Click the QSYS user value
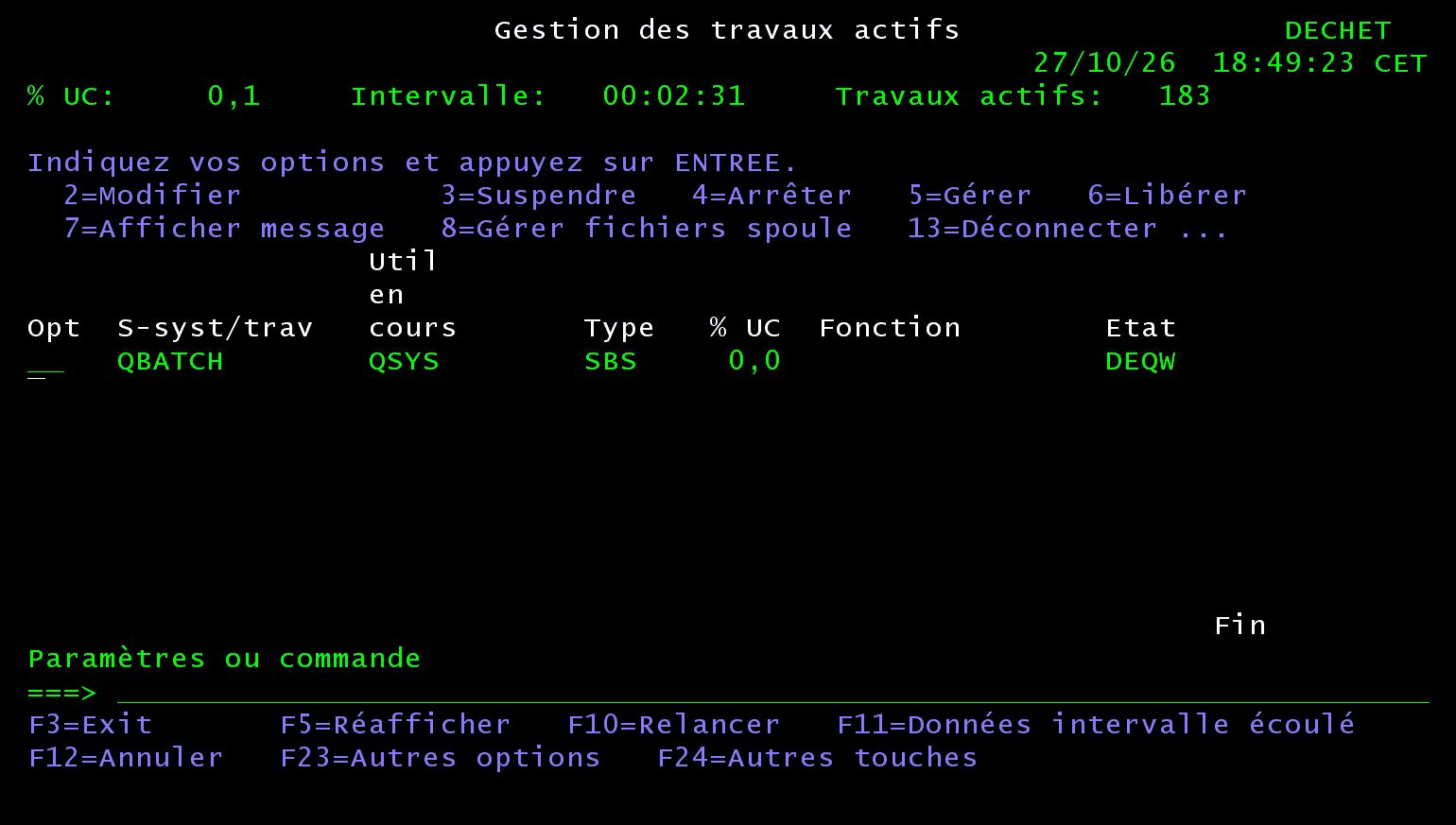This screenshot has width=1456, height=825. point(404,362)
